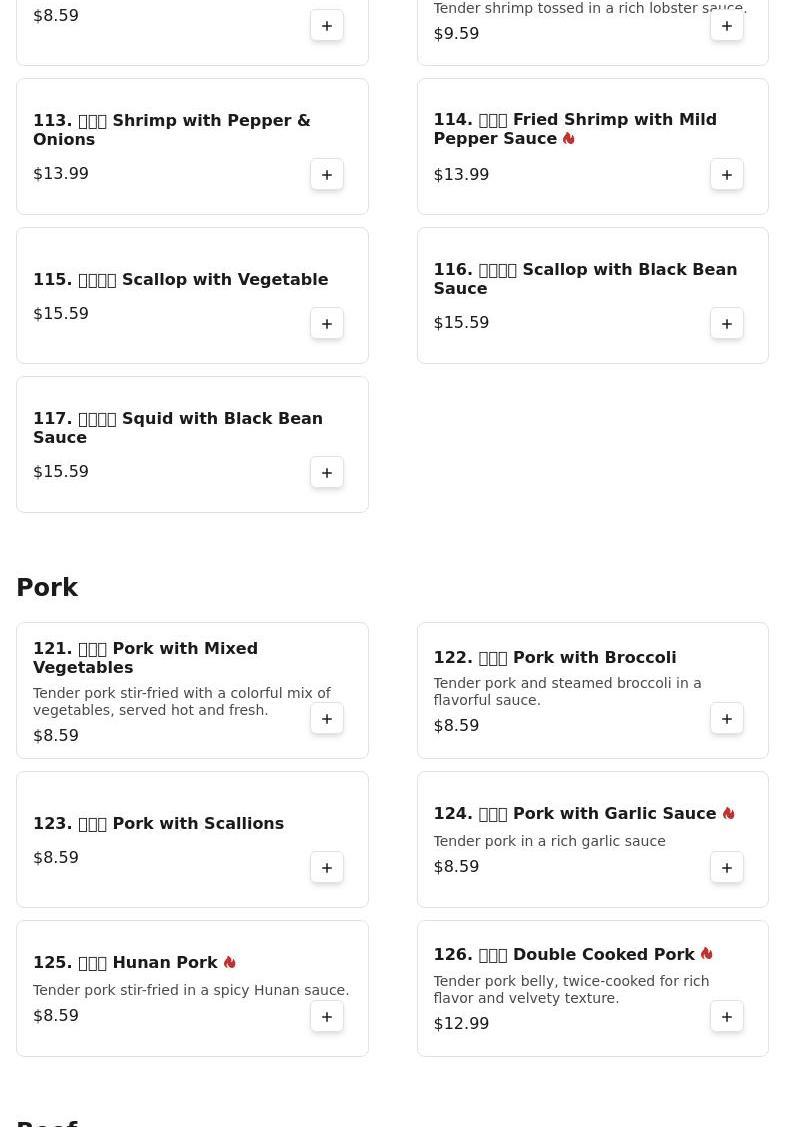Add Double Cooked Pork to order

click(x=727, y=1017)
